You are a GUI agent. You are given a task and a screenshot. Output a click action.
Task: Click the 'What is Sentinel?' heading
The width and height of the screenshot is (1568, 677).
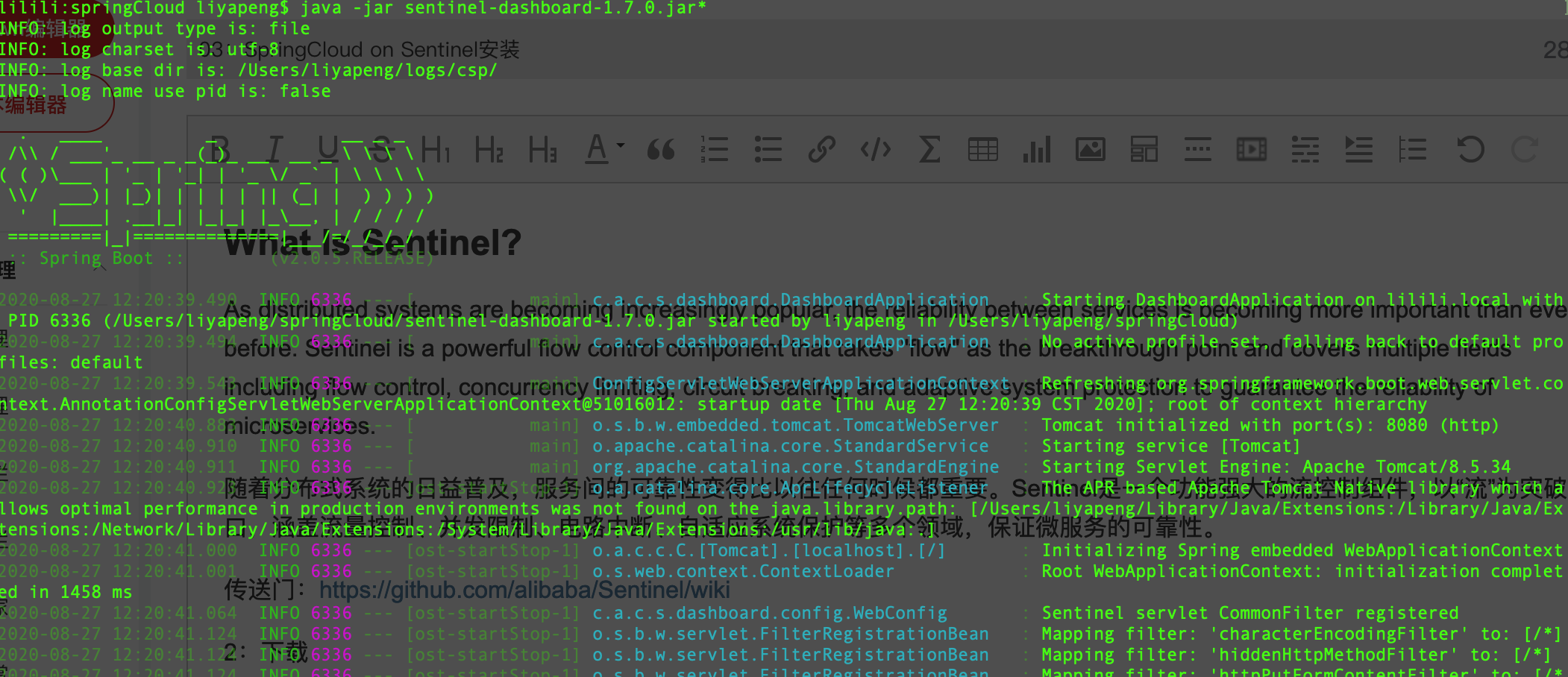pos(373,243)
